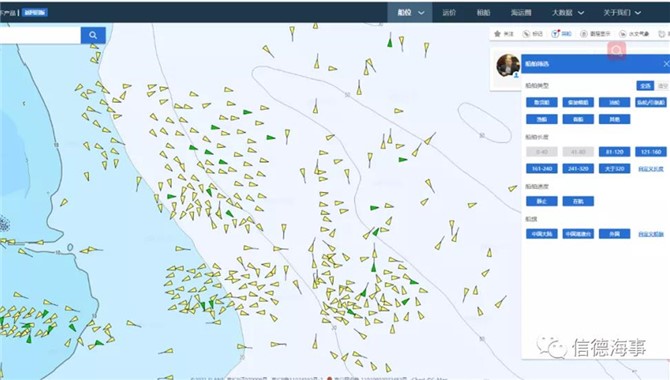Screen dimensions: 670x380
Task: Open the 运价 navigation menu item
Action: 449,12
